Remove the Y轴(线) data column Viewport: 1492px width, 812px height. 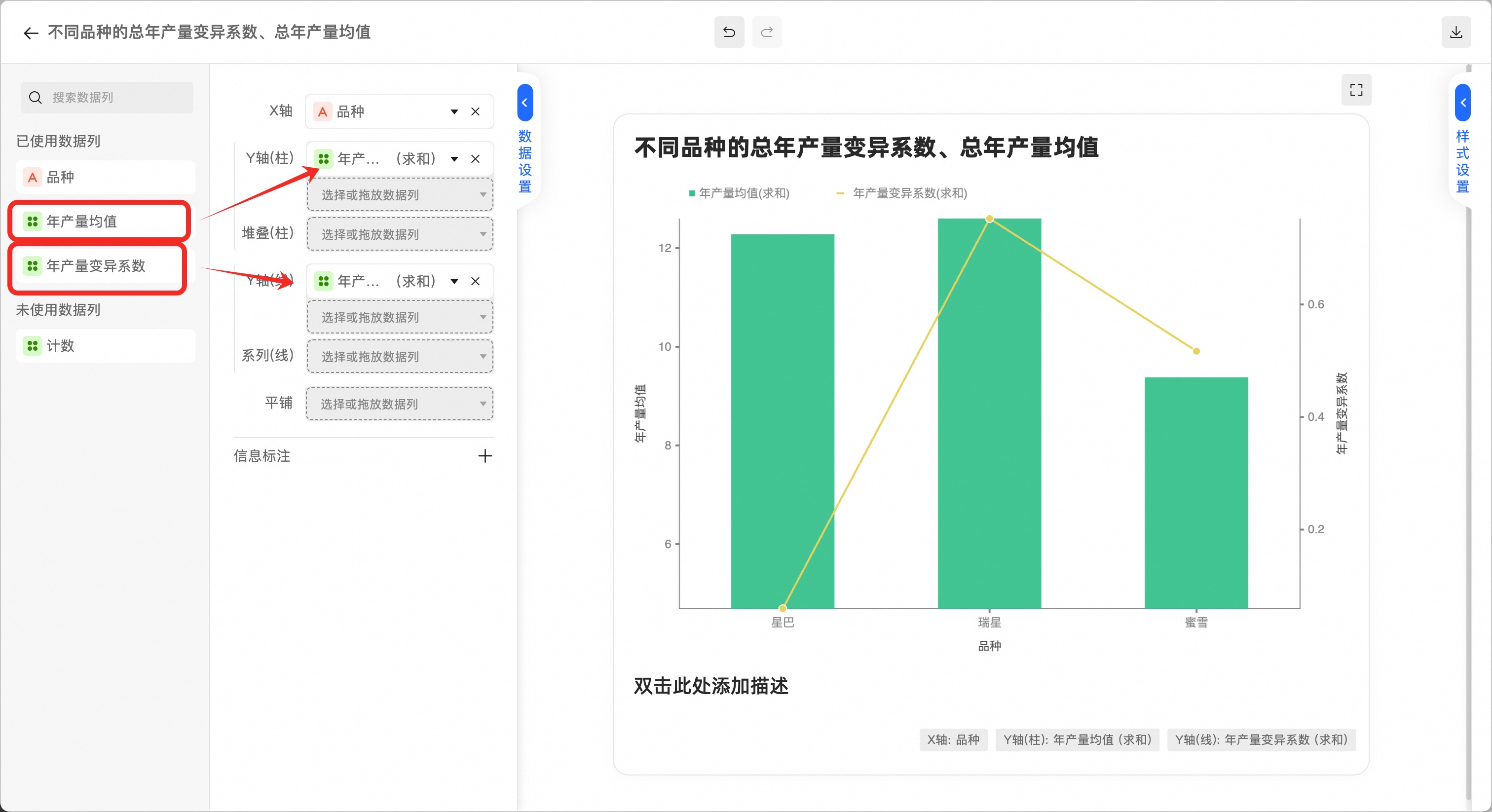click(x=475, y=282)
